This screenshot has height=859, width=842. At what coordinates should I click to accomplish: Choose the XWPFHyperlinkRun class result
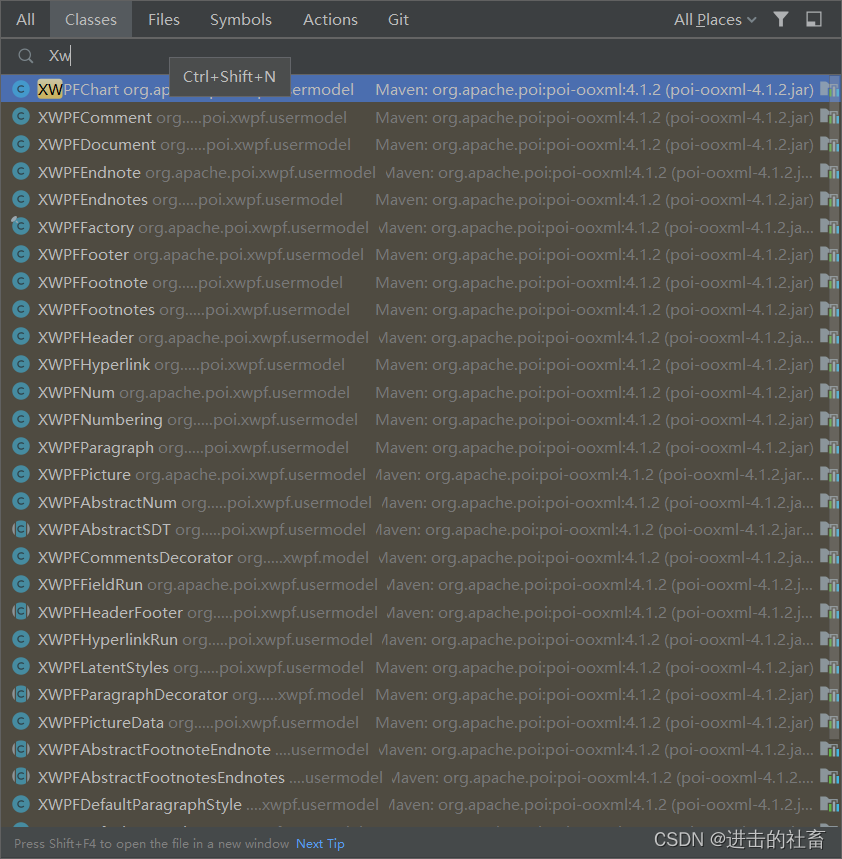[x=421, y=639]
